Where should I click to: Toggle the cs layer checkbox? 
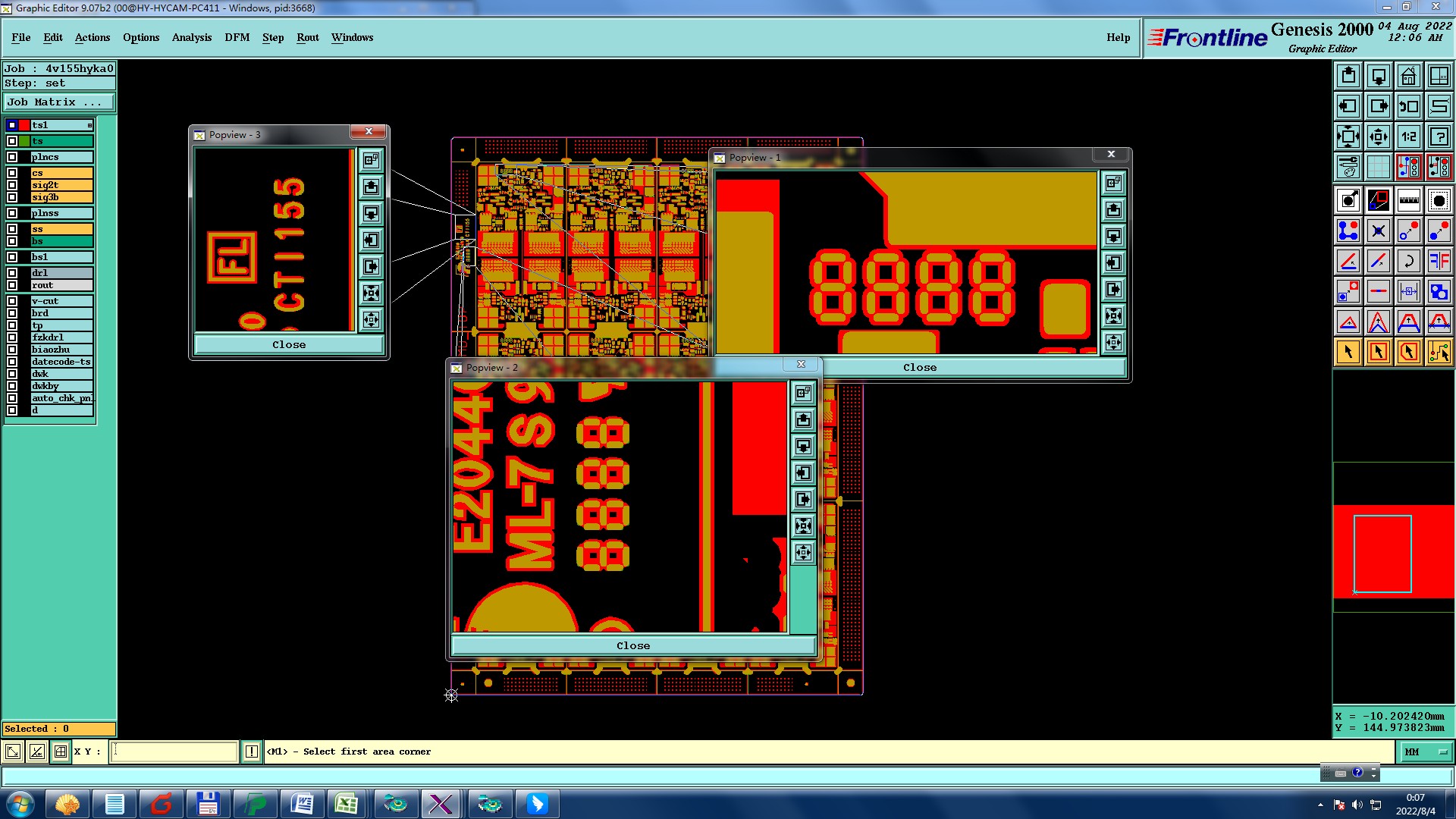click(12, 173)
